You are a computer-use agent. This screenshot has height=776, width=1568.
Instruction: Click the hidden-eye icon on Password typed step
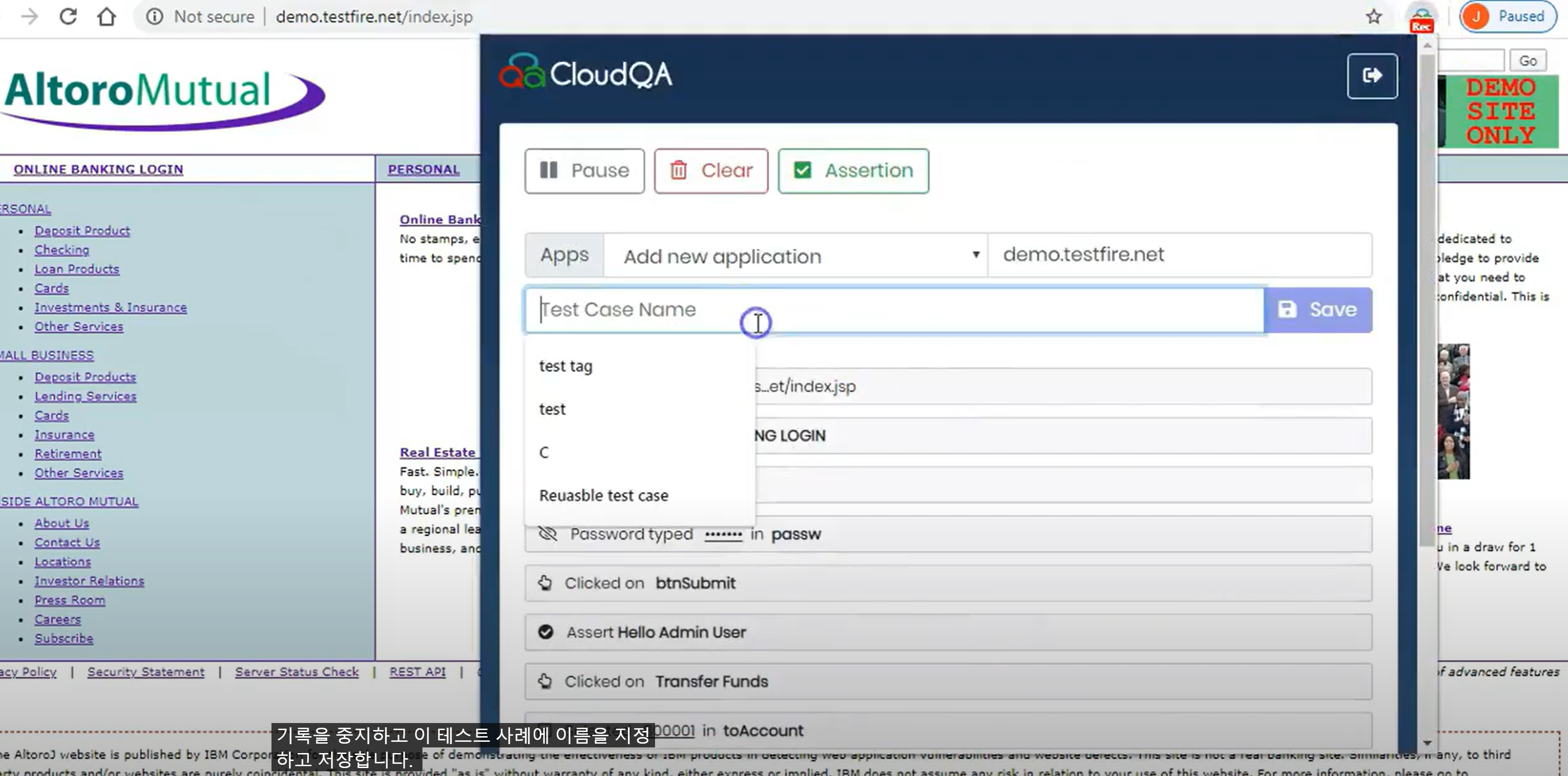[x=548, y=534]
